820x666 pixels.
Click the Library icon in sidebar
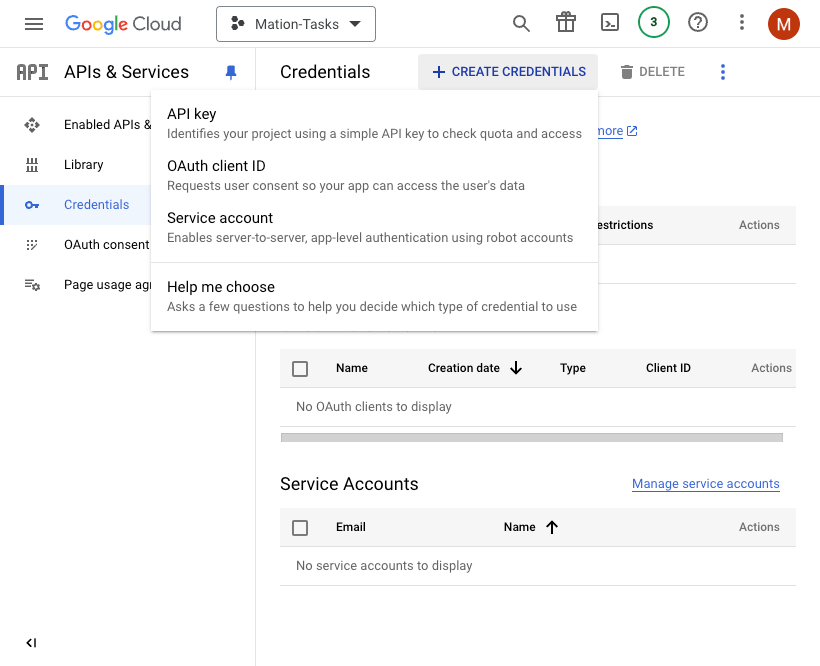click(x=32, y=165)
